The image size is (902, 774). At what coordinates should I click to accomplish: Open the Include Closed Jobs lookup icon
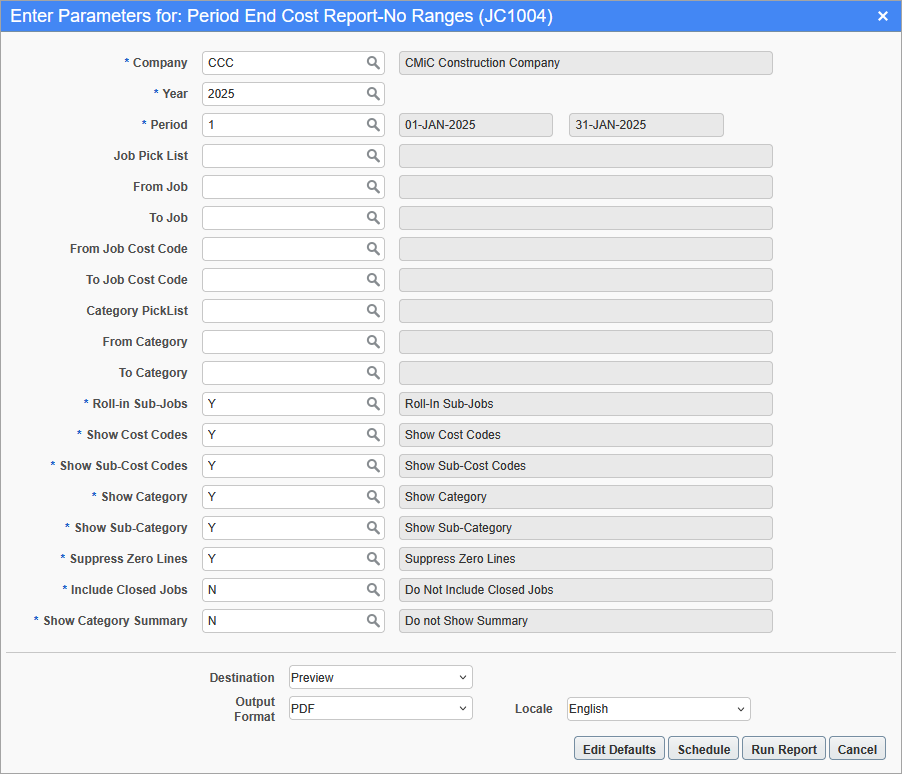(x=373, y=590)
